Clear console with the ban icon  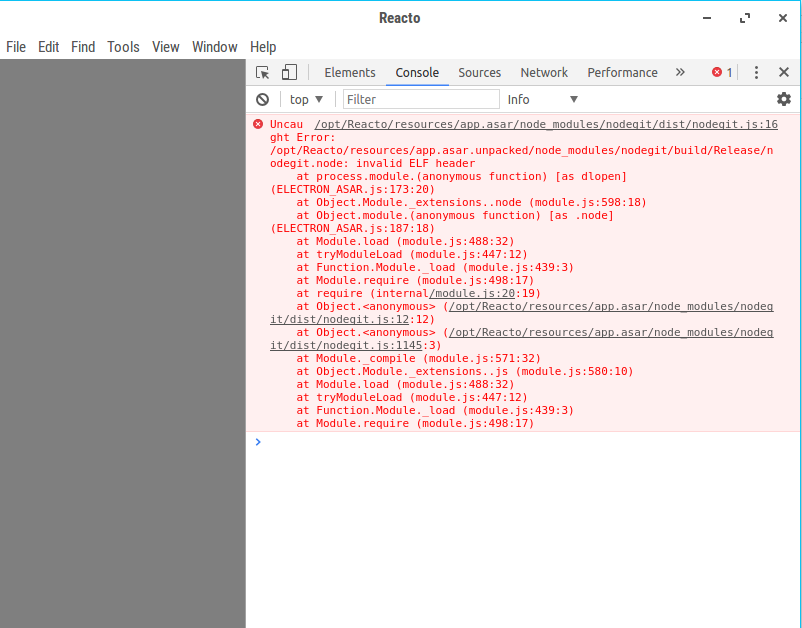[x=262, y=99]
